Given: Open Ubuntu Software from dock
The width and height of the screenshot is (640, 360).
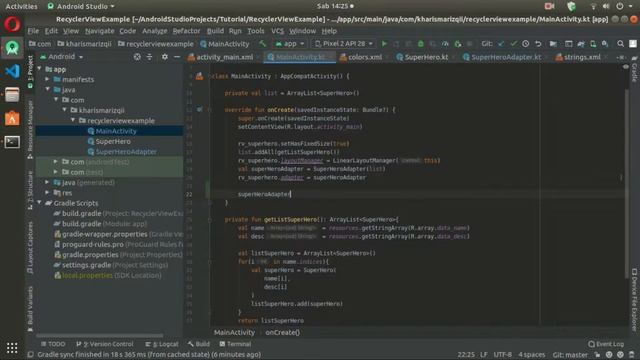Looking at the screenshot, I should pyautogui.click(x=12, y=118).
